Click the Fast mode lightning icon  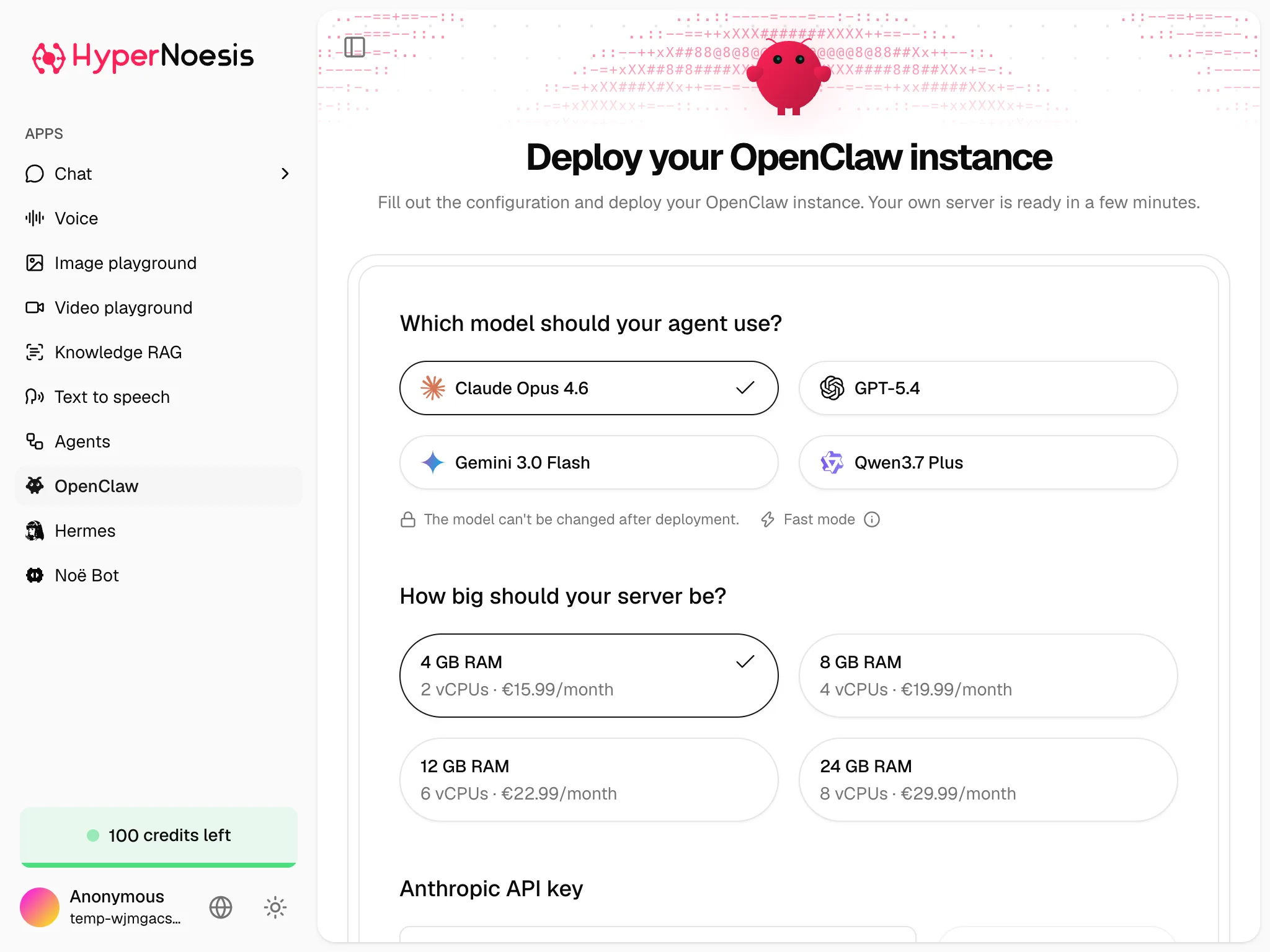click(x=768, y=519)
